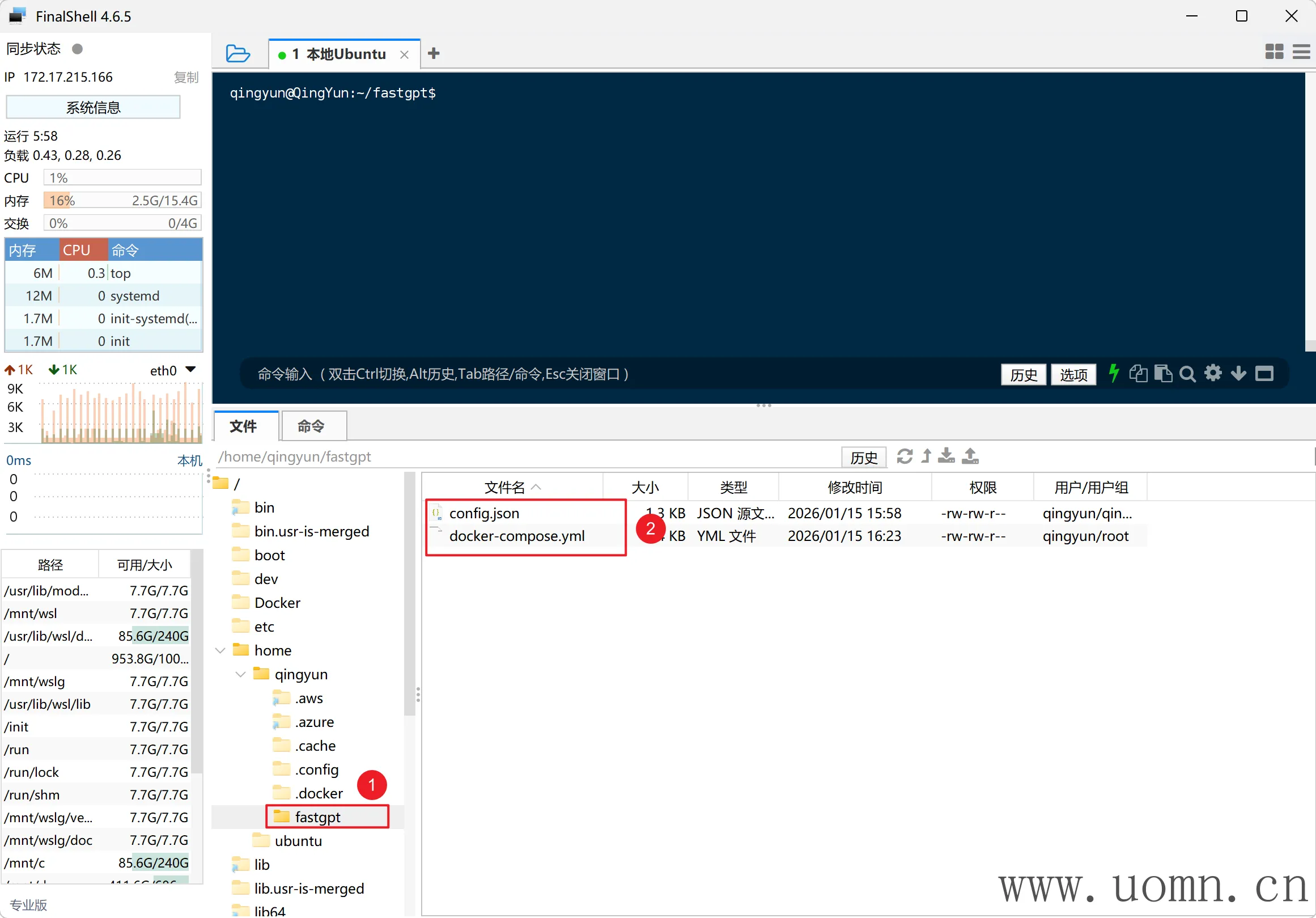The image size is (1316, 918).
Task: Click the terminal search magnifier icon
Action: 1187,374
